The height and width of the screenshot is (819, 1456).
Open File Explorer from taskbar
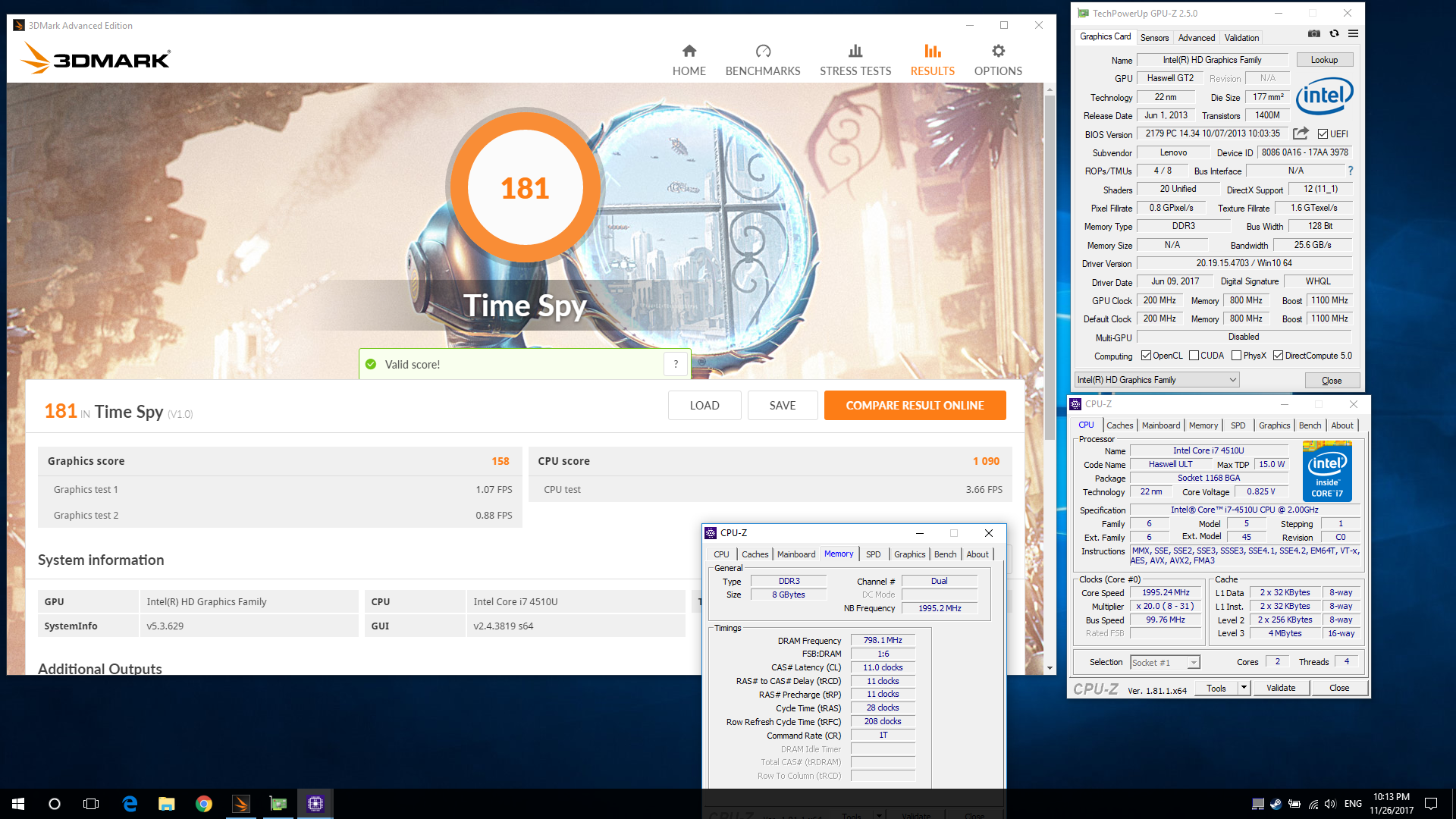point(167,804)
